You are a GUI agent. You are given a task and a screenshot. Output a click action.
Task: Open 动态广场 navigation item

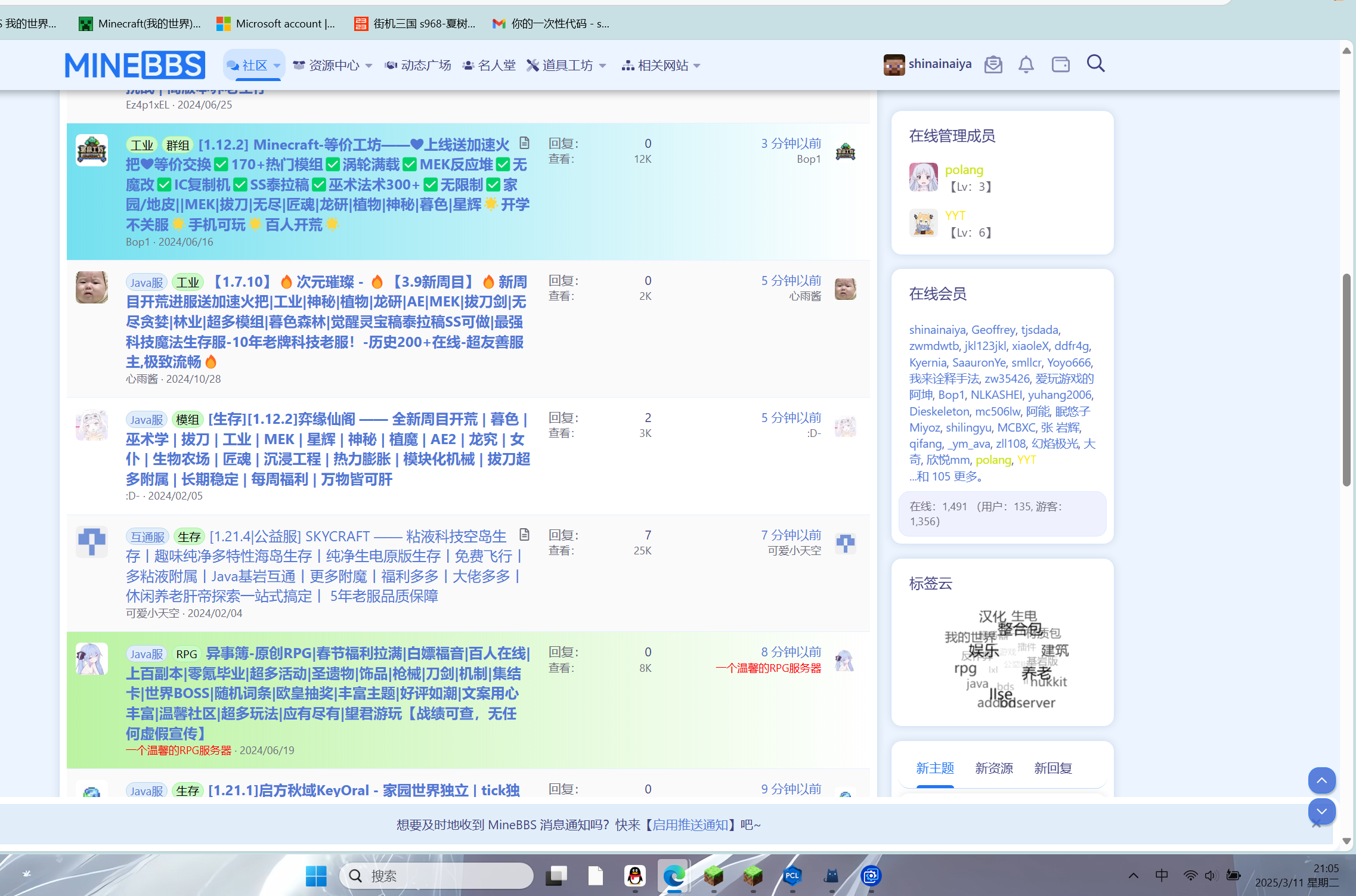point(418,65)
